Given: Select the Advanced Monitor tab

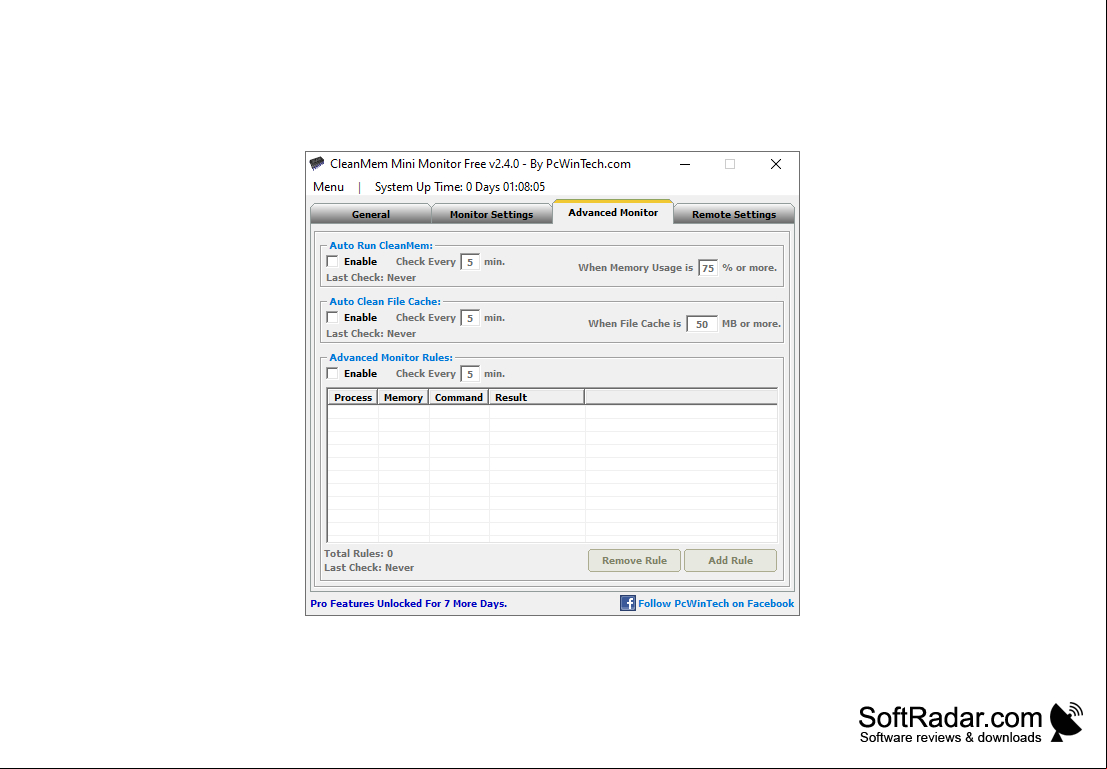Looking at the screenshot, I should point(613,212).
